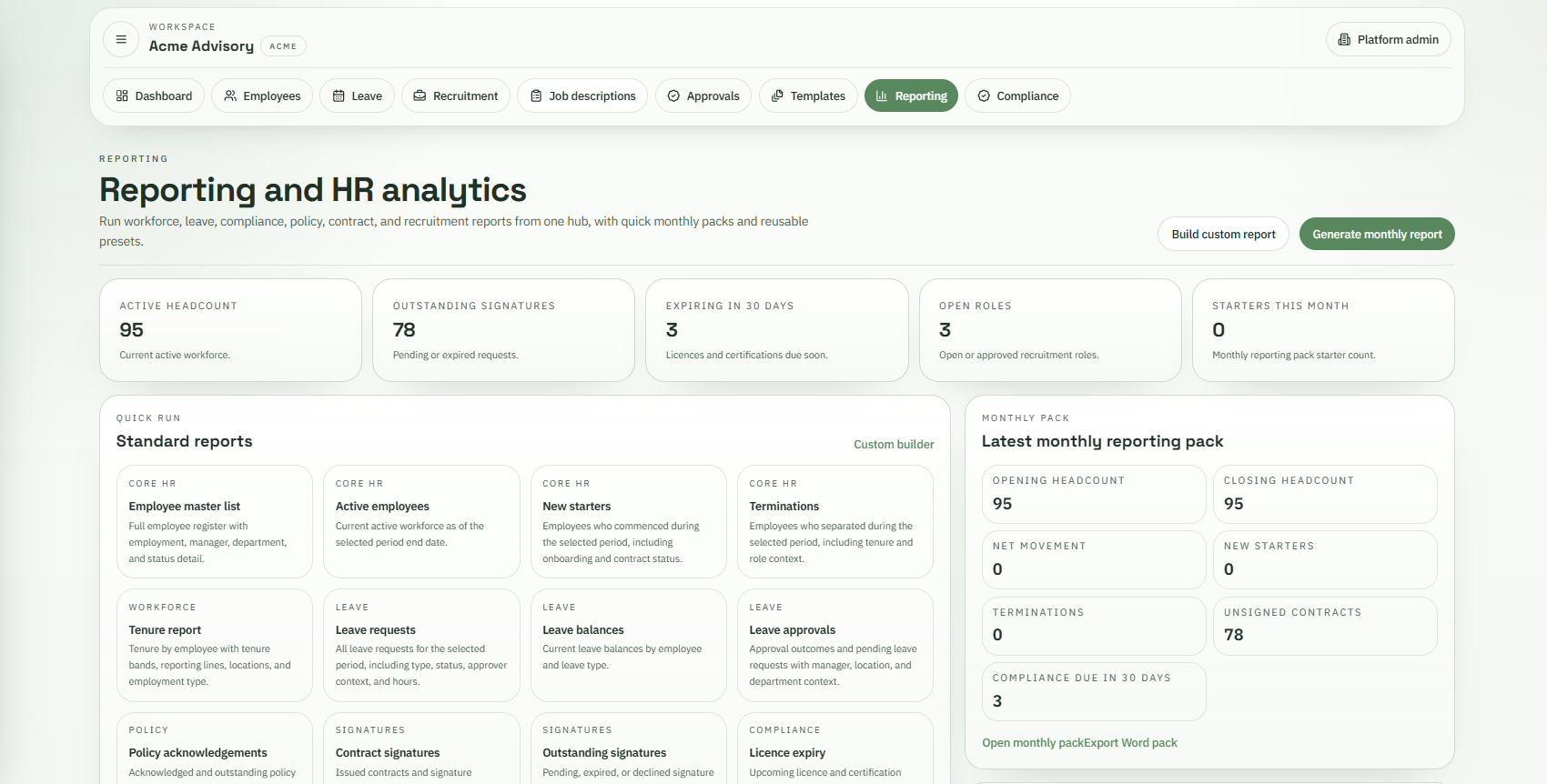
Task: Click the Job descriptions clipboard icon
Action: [536, 95]
